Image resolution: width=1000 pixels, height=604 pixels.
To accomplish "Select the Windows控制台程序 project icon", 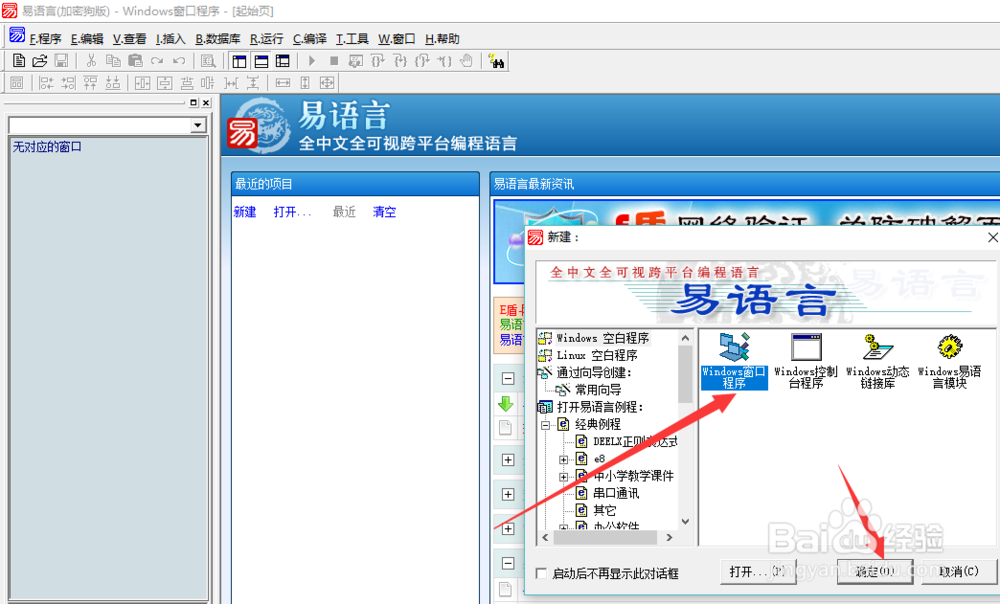I will pos(805,360).
